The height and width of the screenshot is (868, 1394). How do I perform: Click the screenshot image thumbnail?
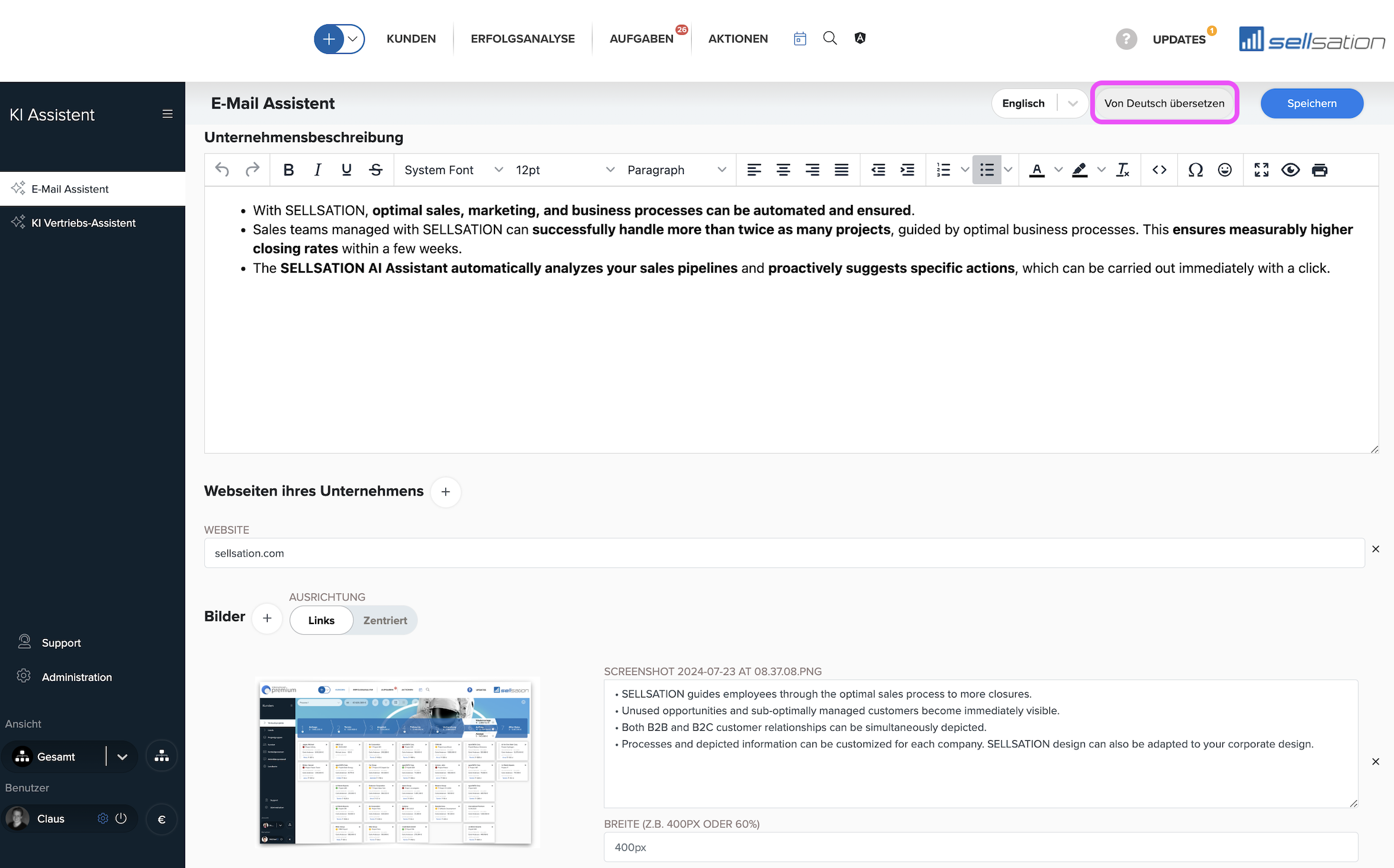pyautogui.click(x=396, y=763)
